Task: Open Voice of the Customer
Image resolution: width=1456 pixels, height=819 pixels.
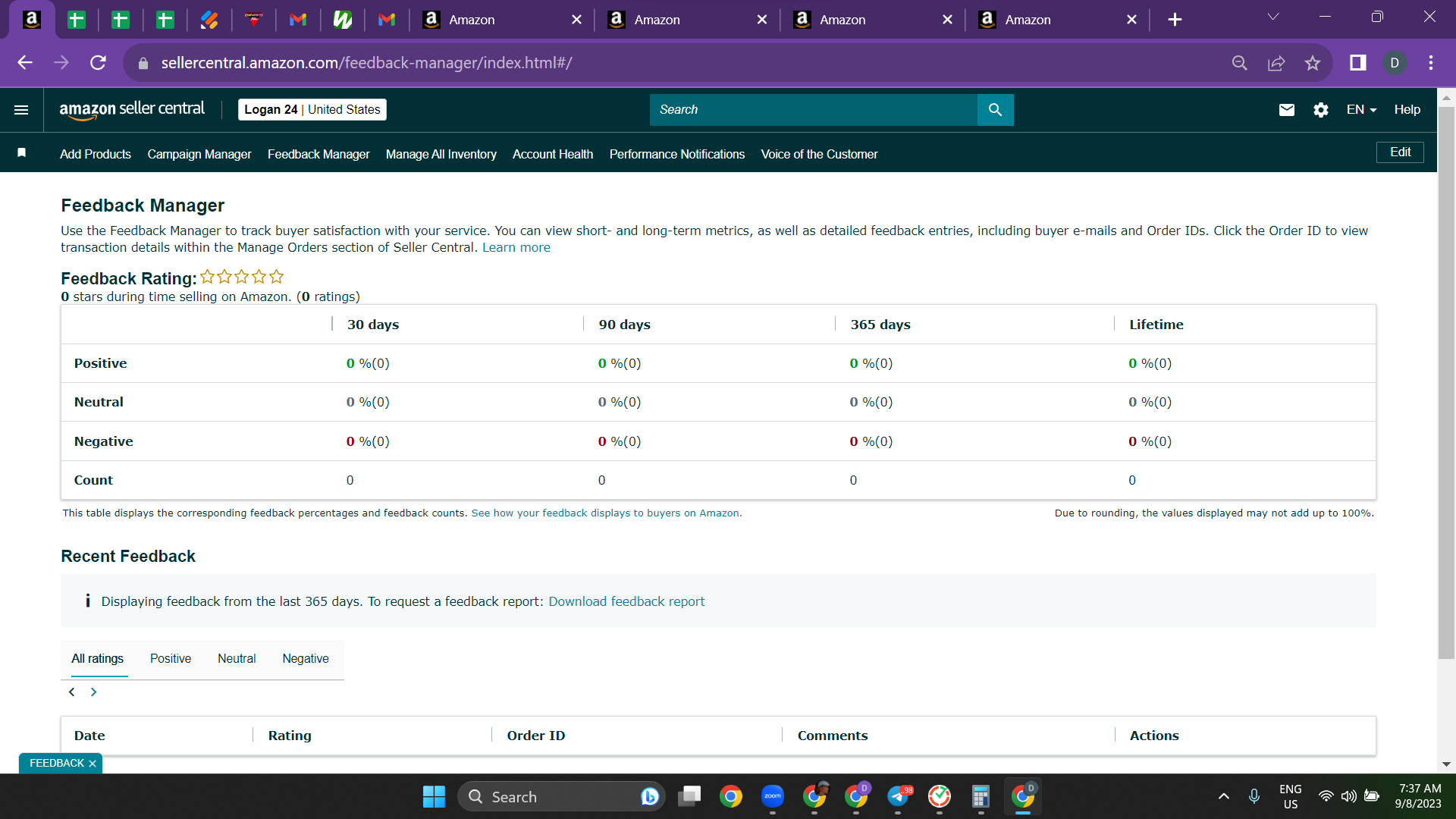Action: [819, 154]
